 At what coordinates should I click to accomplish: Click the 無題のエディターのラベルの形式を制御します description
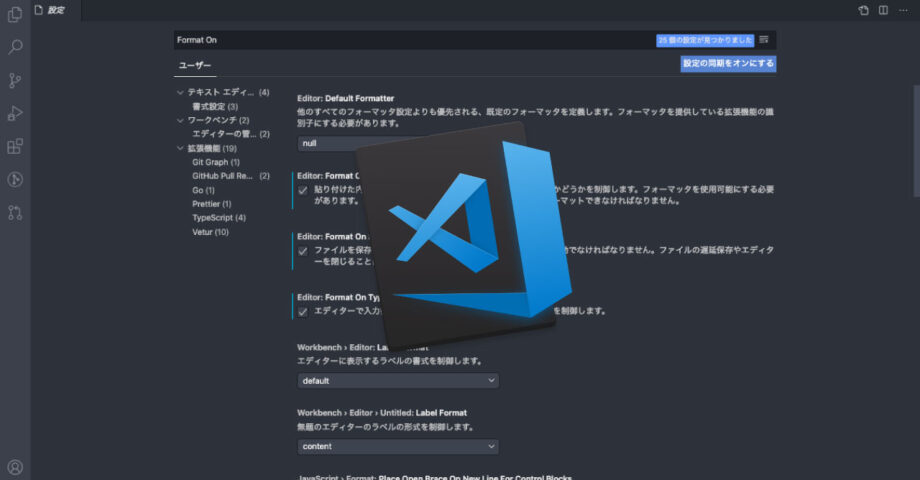385,427
